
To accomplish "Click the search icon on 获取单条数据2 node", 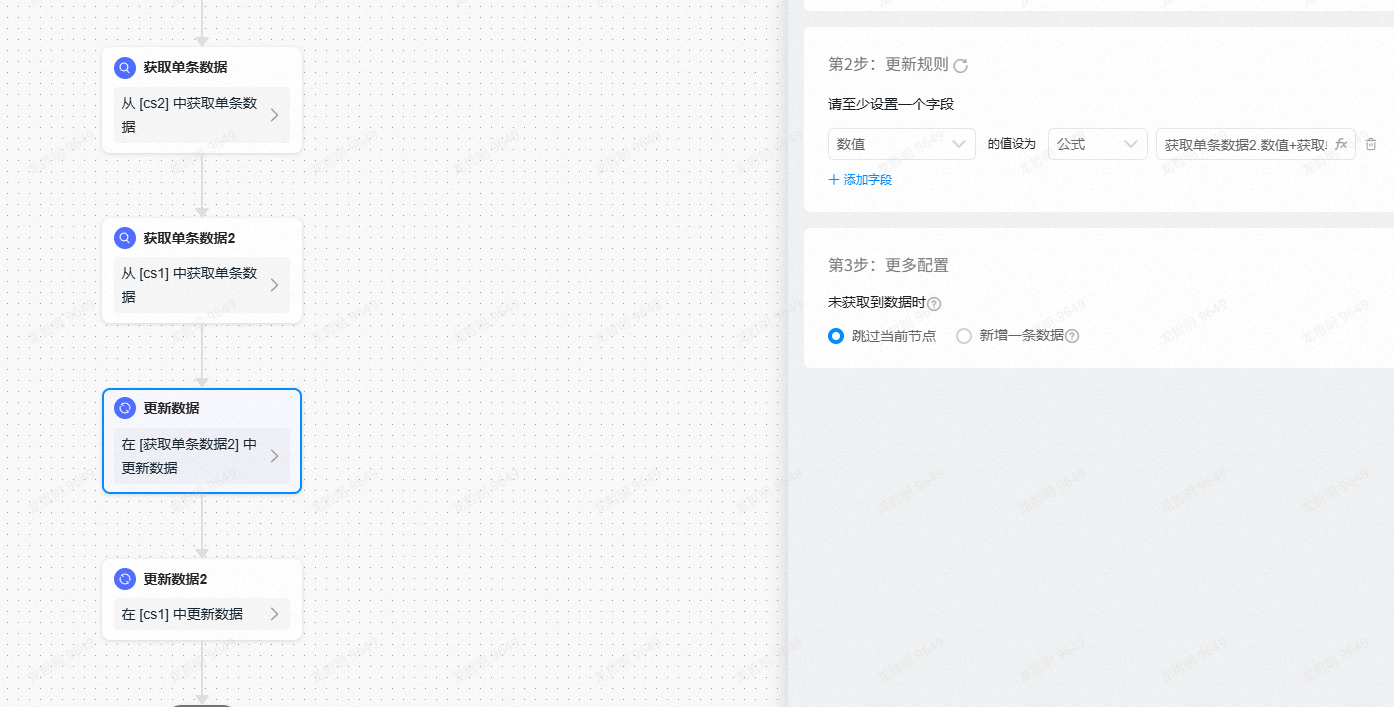I will [x=125, y=238].
